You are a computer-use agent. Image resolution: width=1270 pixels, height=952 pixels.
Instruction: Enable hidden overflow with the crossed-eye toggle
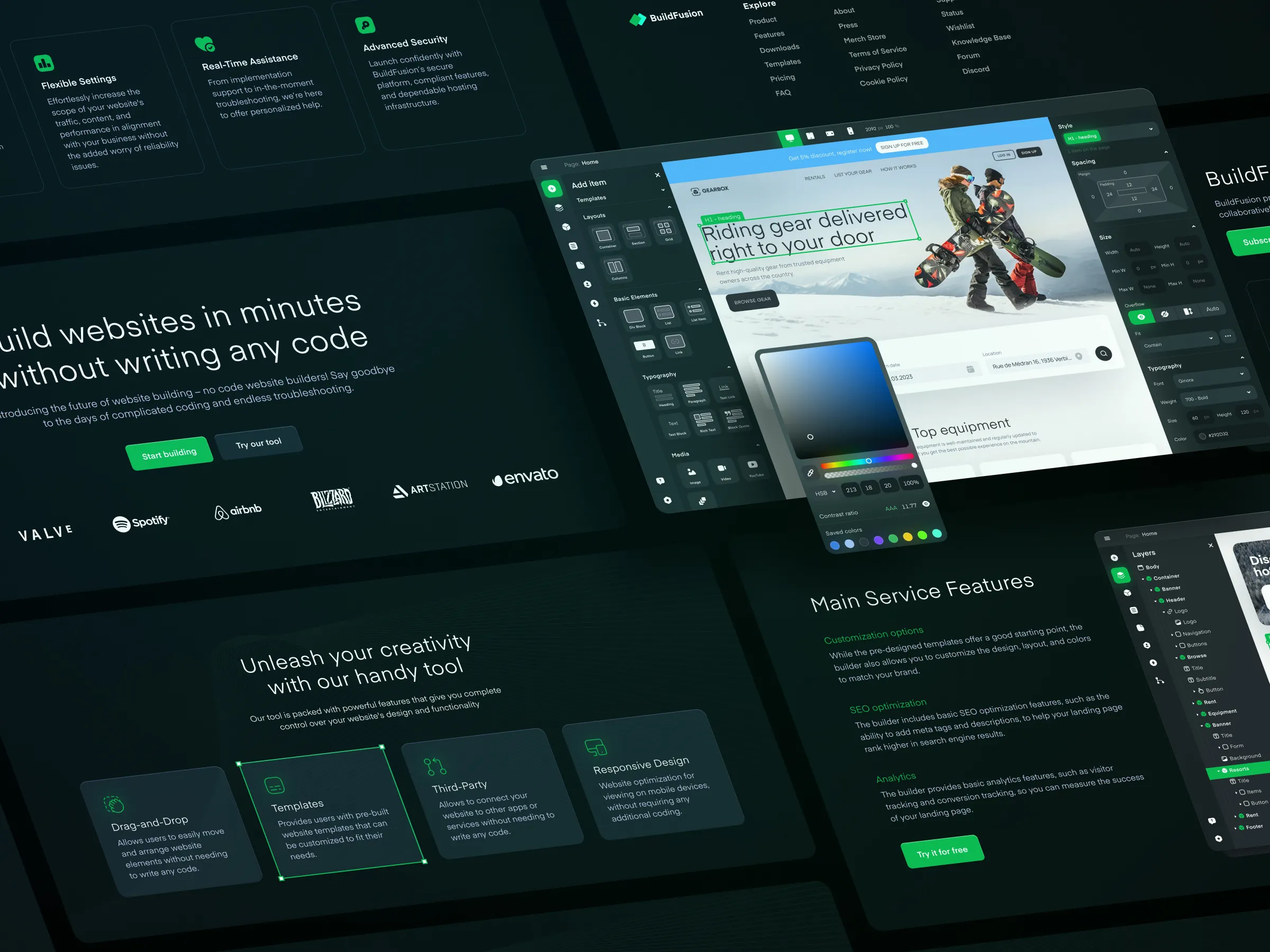(1165, 315)
